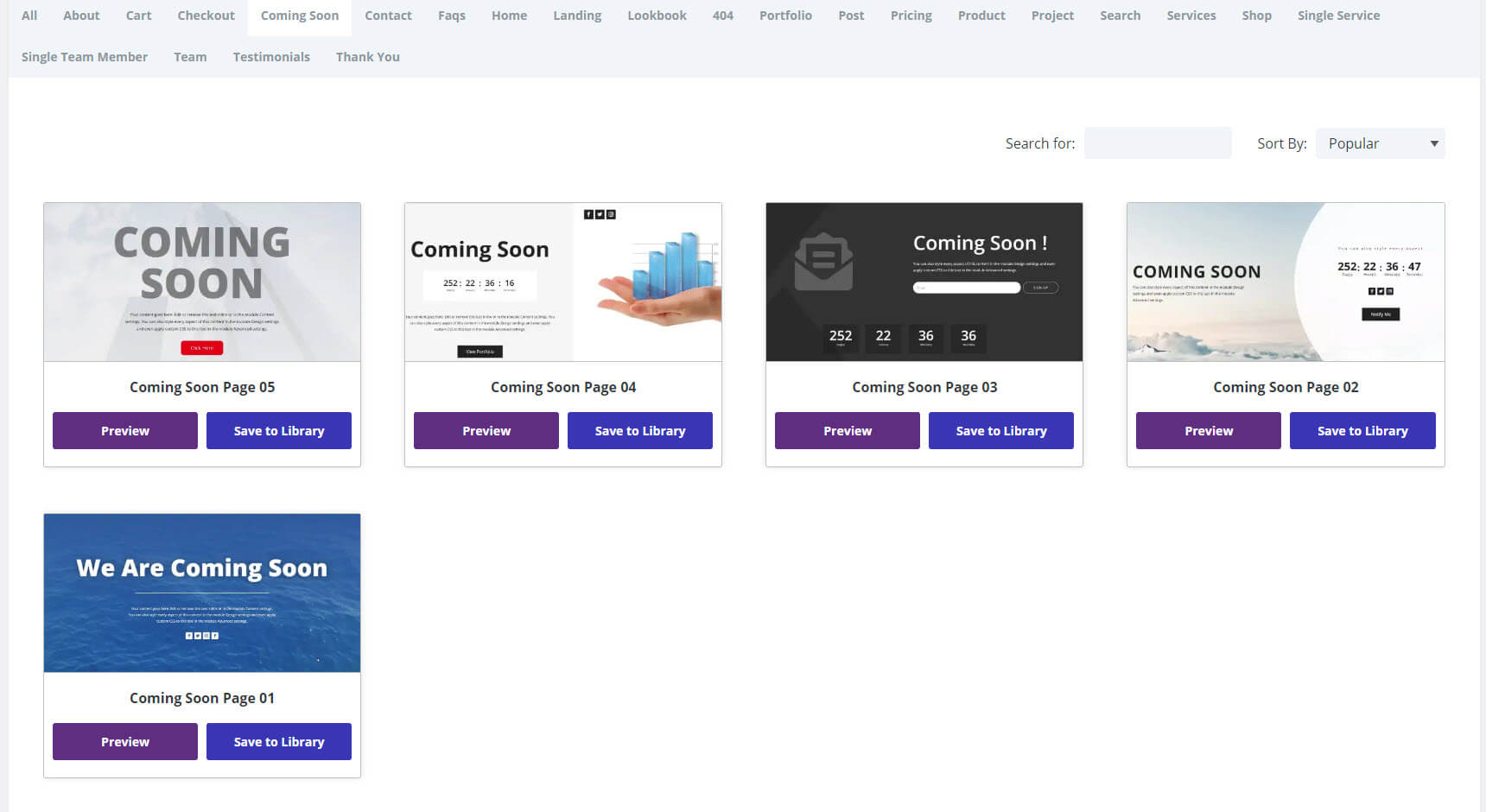This screenshot has height=812, width=1486.
Task: Open the Sort By Popular dropdown
Action: coord(1380,143)
